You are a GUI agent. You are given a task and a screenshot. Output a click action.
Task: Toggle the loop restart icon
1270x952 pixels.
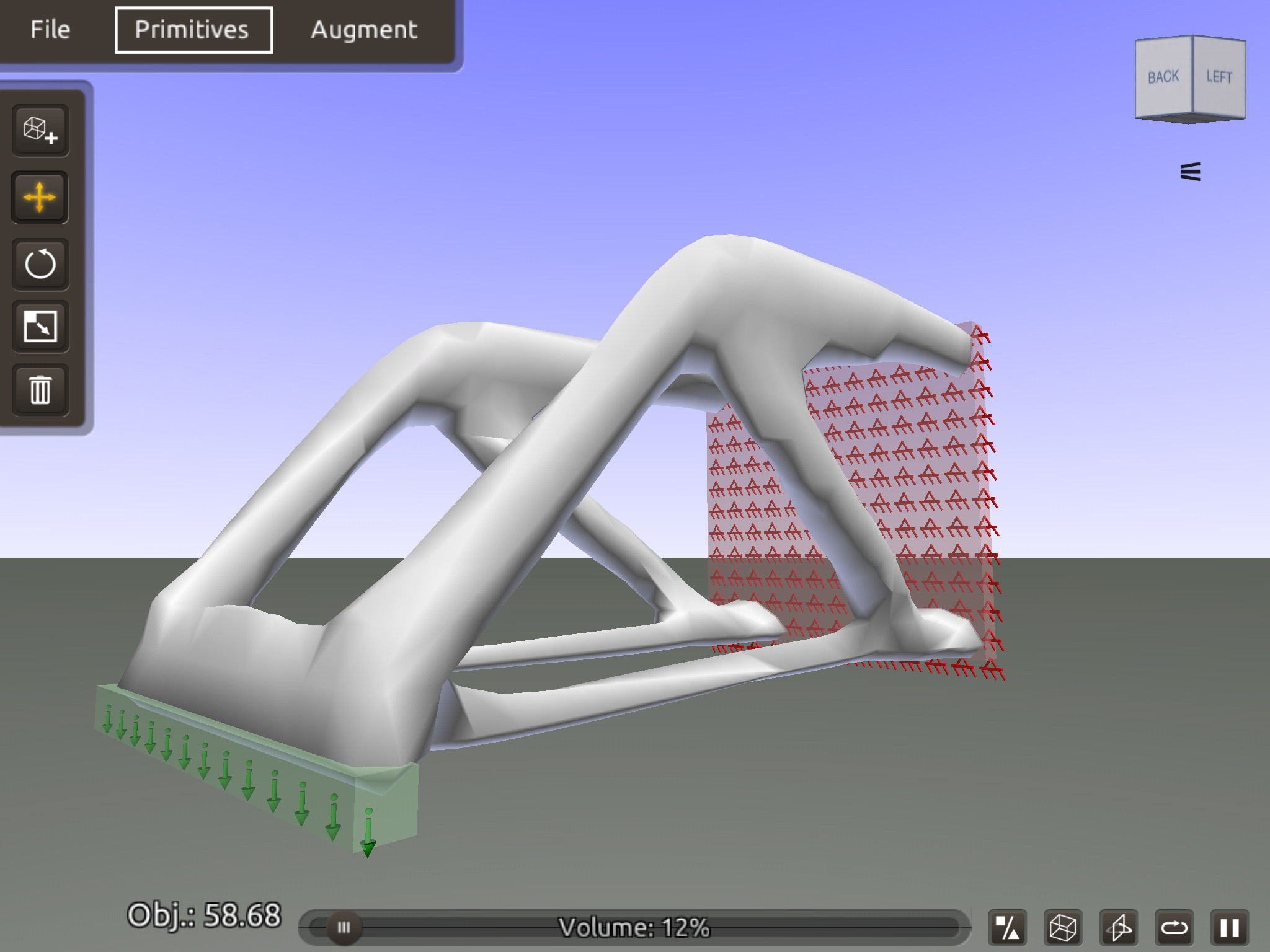(1174, 928)
